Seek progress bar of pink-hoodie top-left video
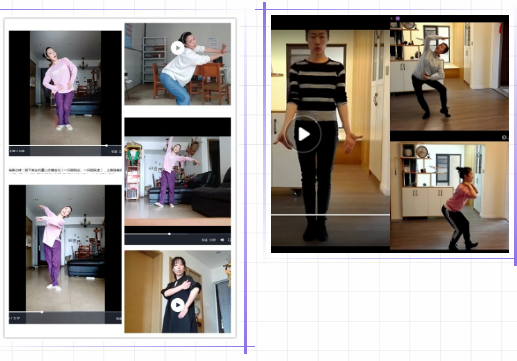The width and height of the screenshot is (517, 361). pos(65,146)
